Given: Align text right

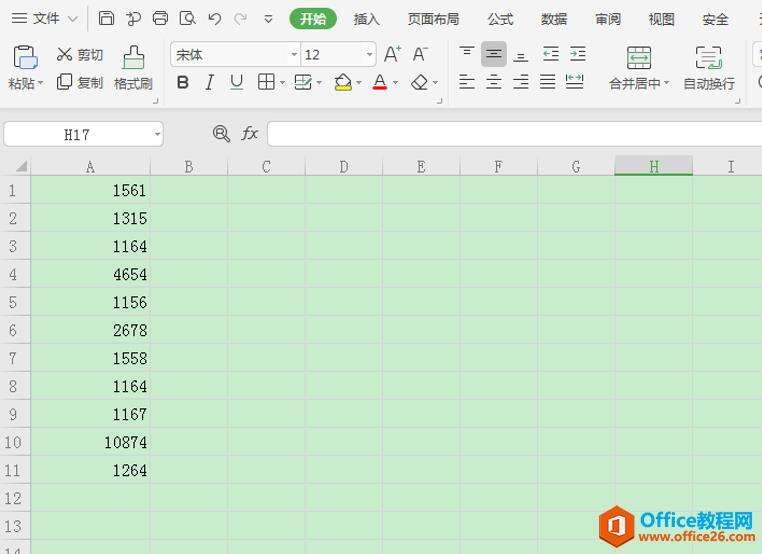Looking at the screenshot, I should (x=520, y=82).
